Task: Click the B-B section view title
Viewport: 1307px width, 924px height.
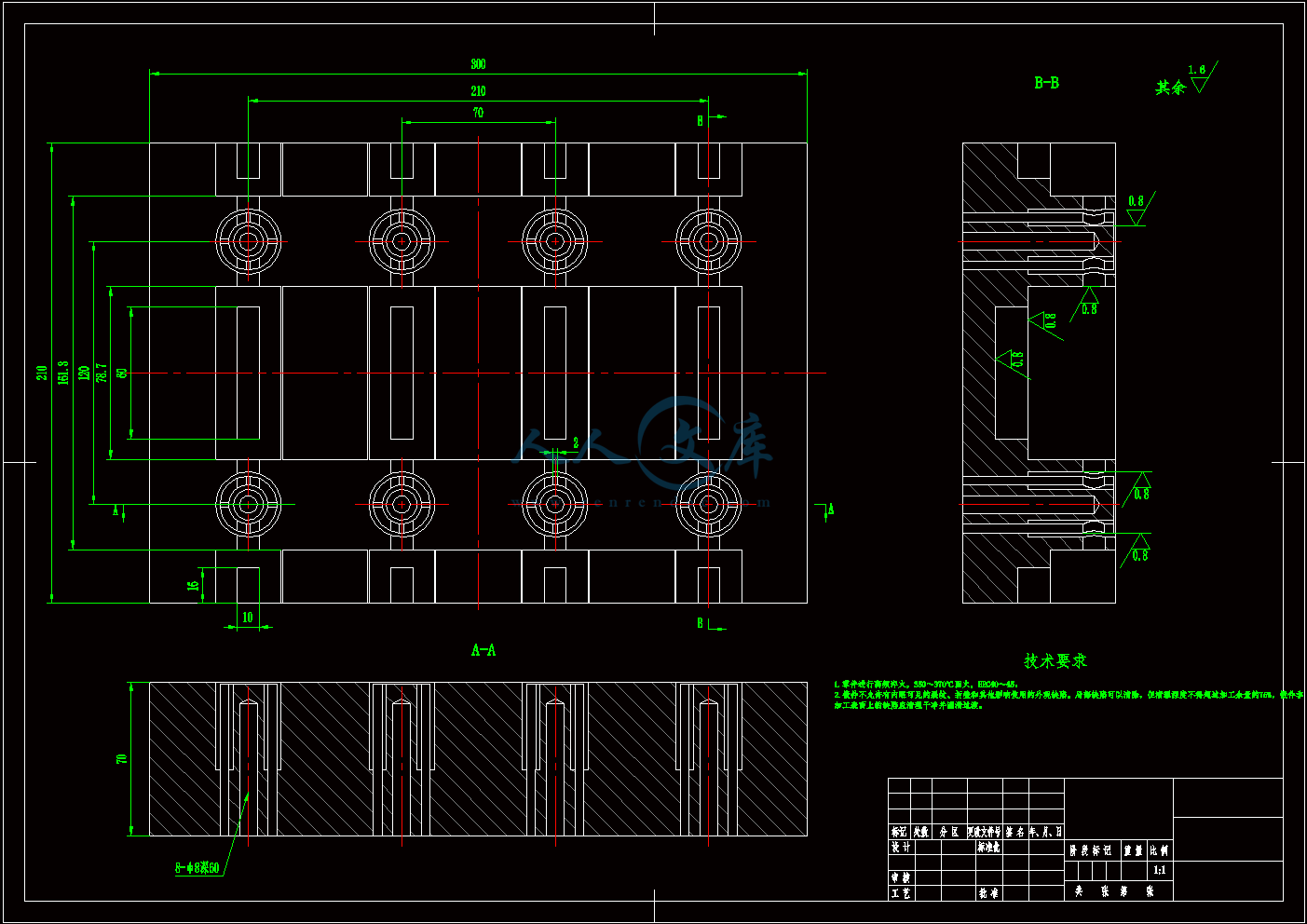Action: tap(1046, 83)
